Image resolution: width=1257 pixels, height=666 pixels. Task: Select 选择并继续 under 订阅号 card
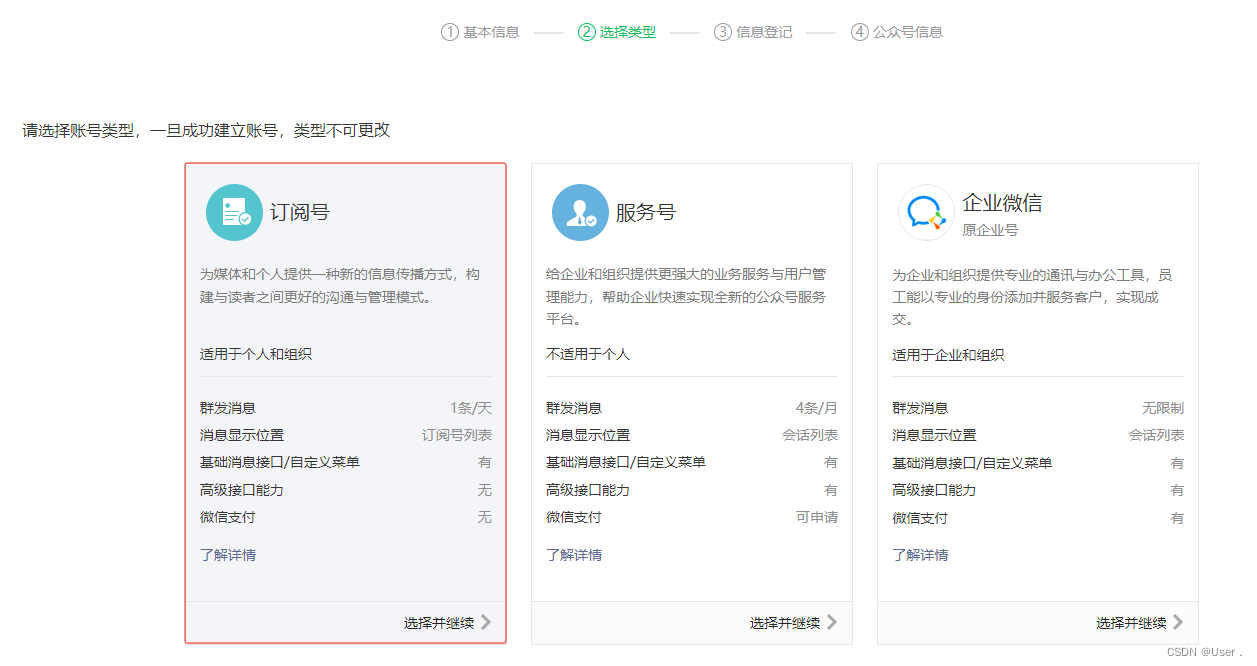pyautogui.click(x=439, y=623)
